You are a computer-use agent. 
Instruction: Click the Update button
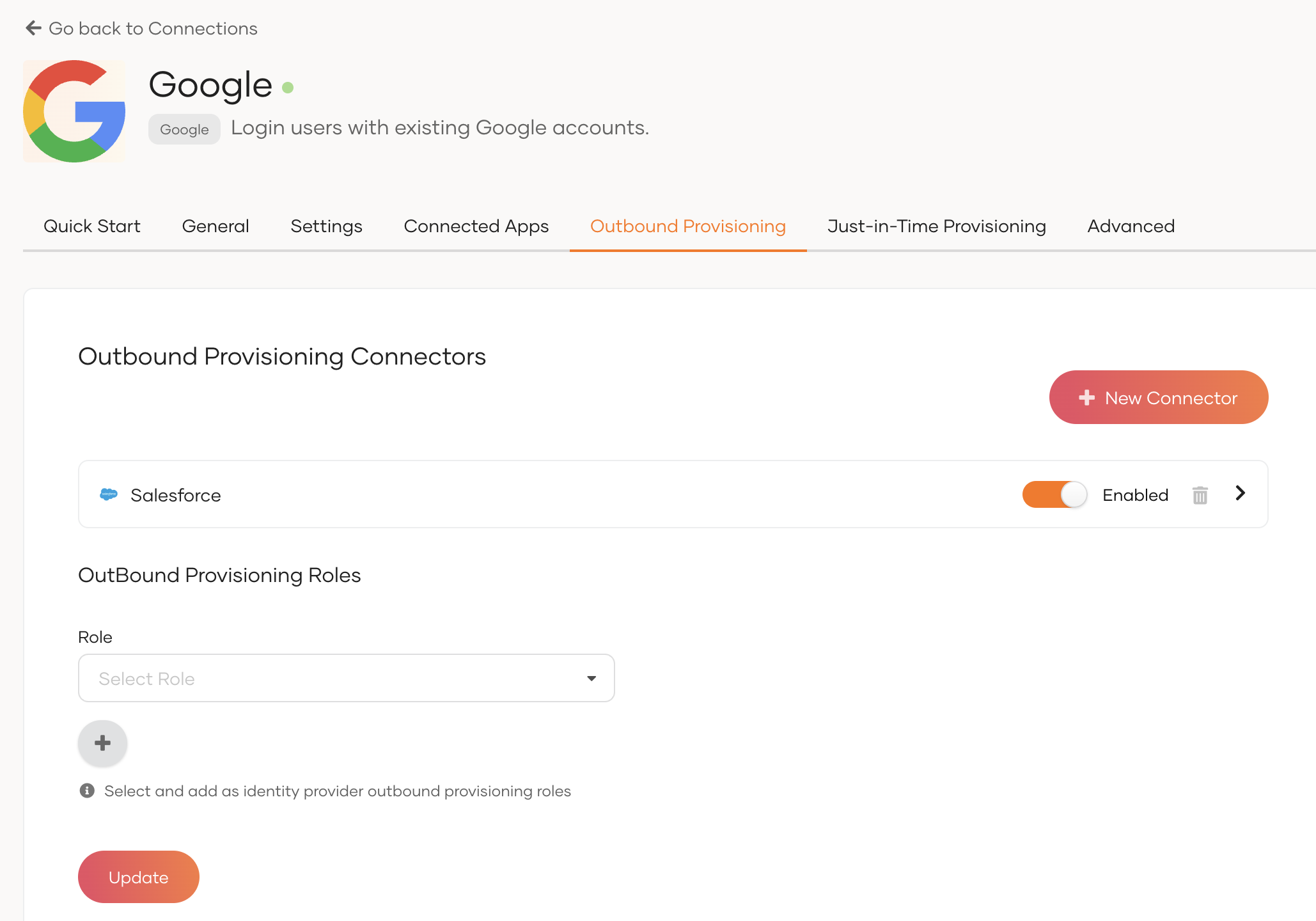coord(139,877)
